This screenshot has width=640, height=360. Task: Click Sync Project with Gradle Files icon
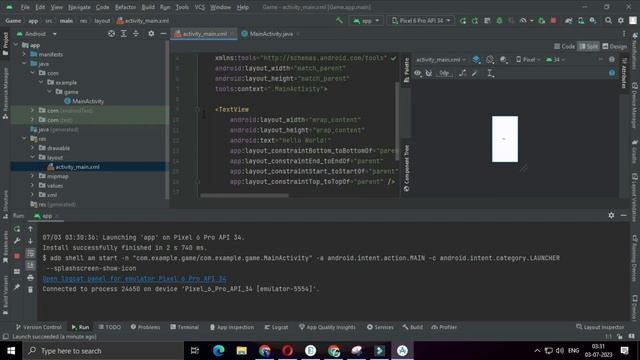point(568,20)
